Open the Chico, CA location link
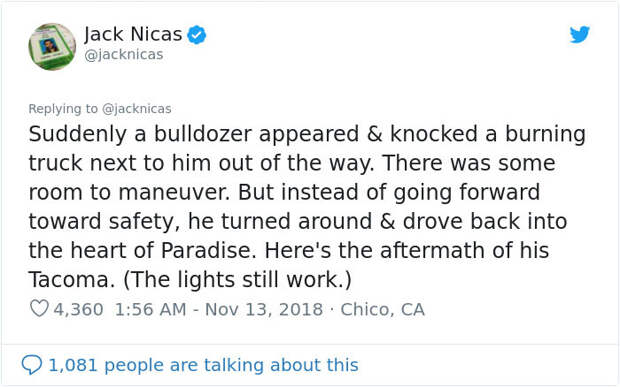Viewport: 620px width, 387px height. [382, 309]
